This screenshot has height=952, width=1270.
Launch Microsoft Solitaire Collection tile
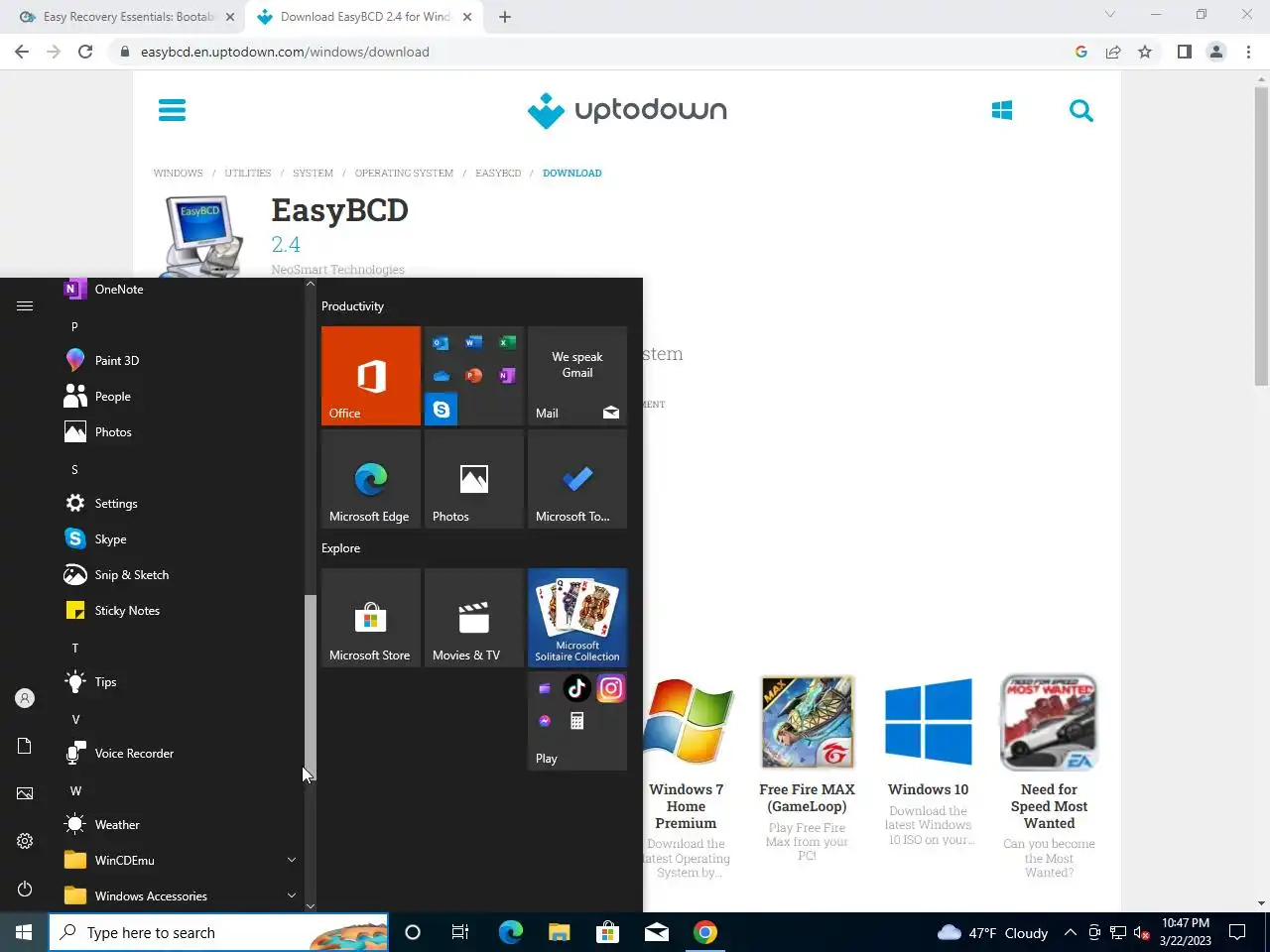577,618
